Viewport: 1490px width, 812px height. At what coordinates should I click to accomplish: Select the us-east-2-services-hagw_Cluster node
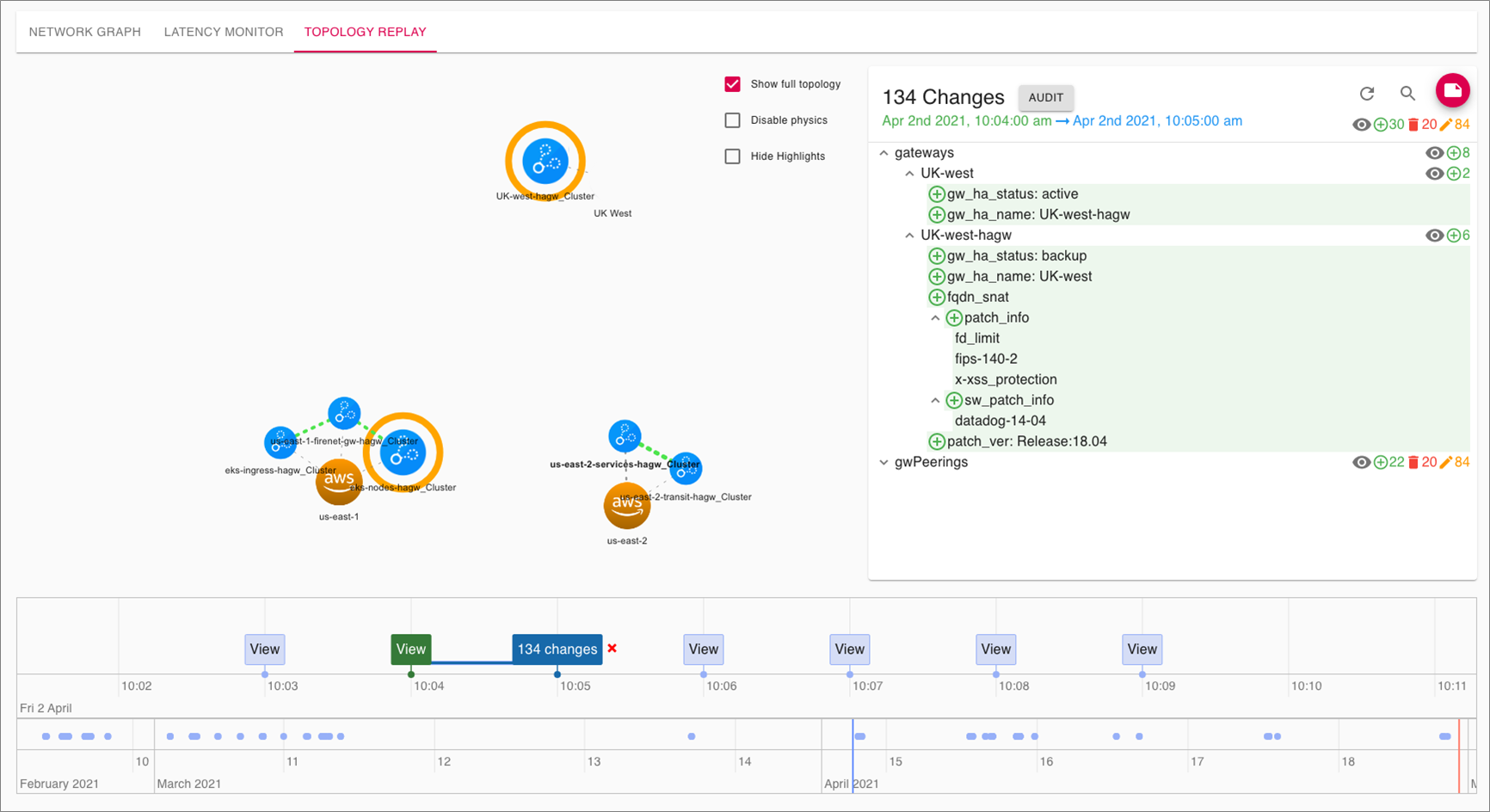[625, 436]
